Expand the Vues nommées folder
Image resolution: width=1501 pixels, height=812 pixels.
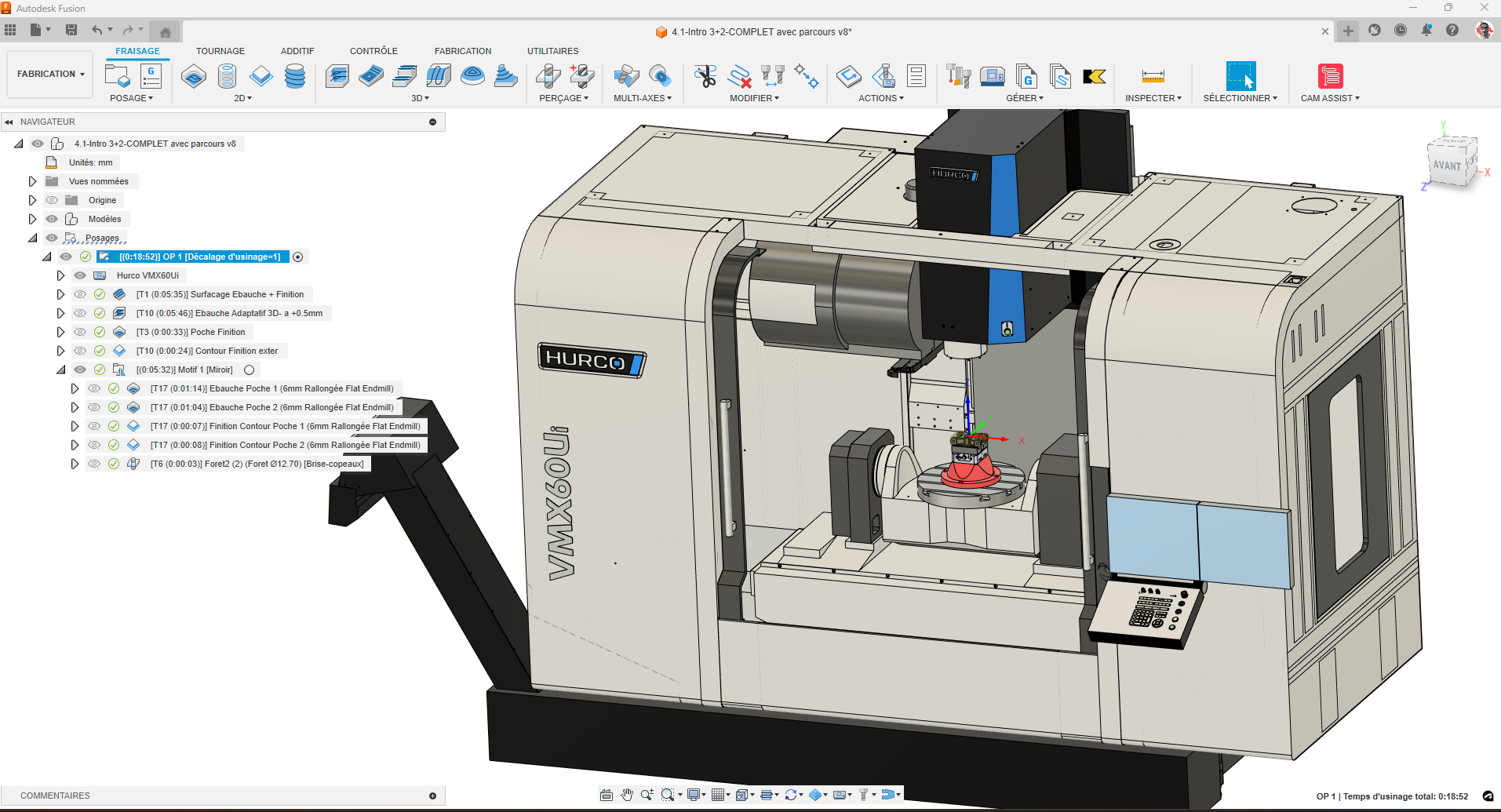32,181
